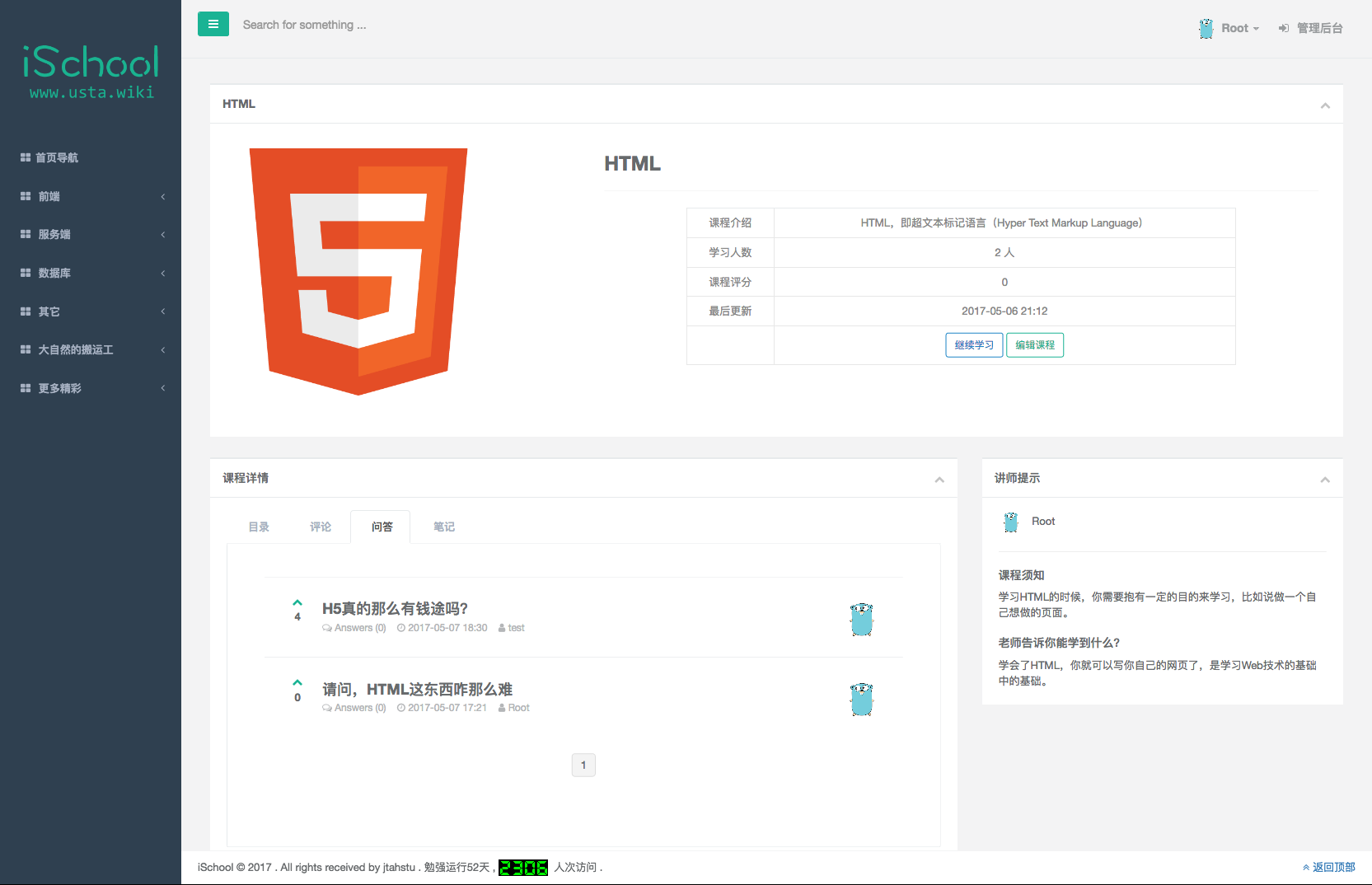Collapse the 讲师提示 panel
This screenshot has height=885, width=1372.
pos(1325,480)
